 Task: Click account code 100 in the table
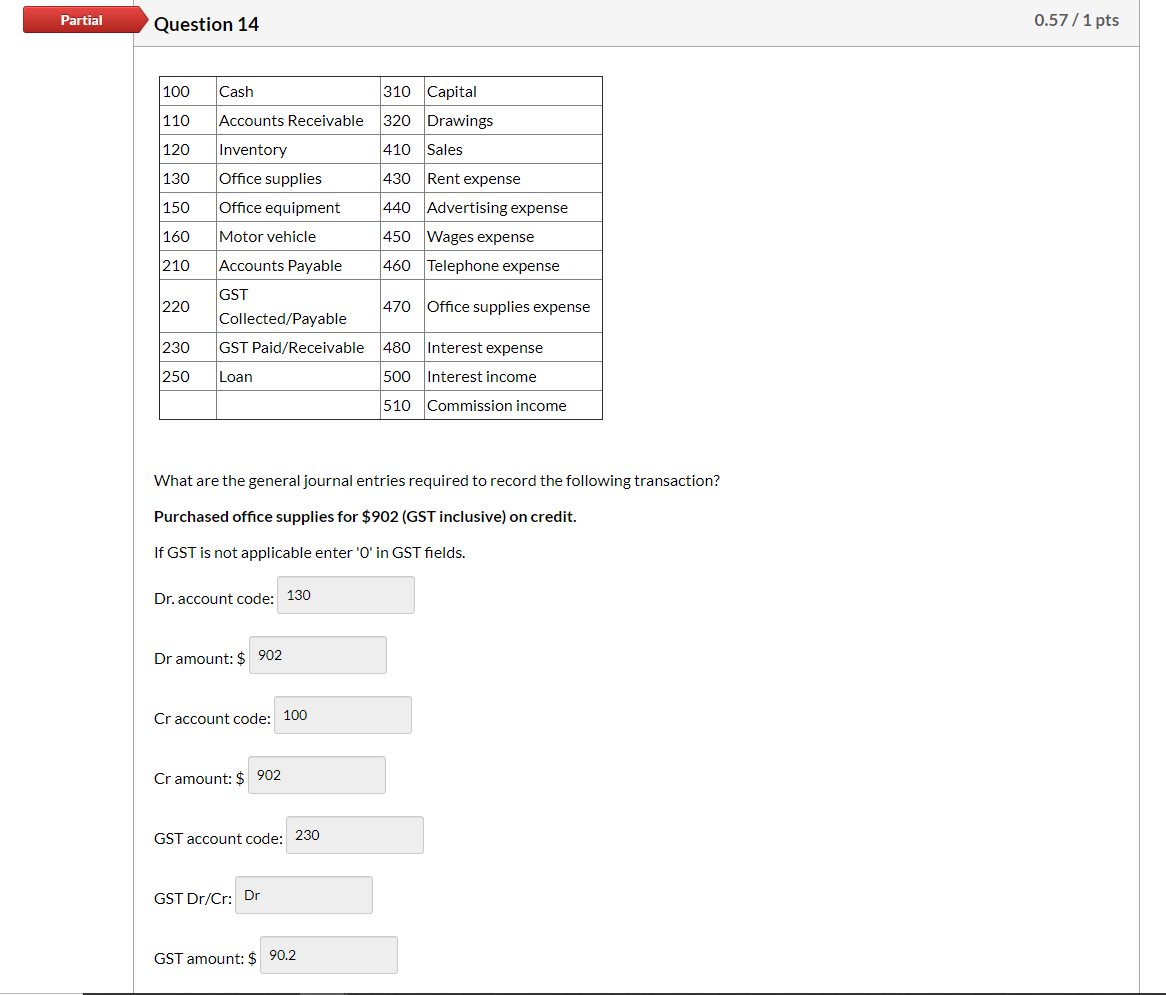(x=187, y=91)
